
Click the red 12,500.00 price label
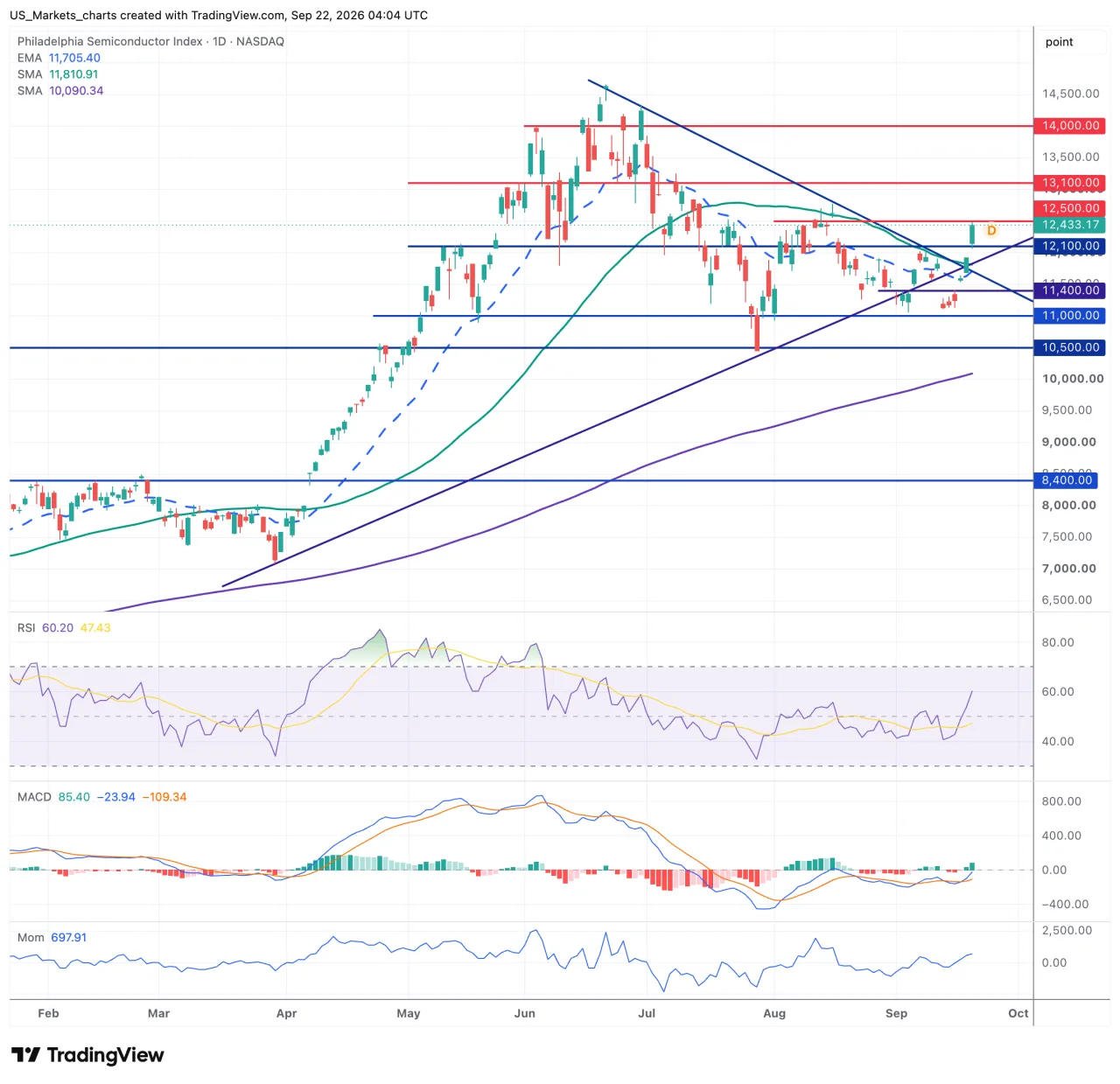pos(1070,208)
